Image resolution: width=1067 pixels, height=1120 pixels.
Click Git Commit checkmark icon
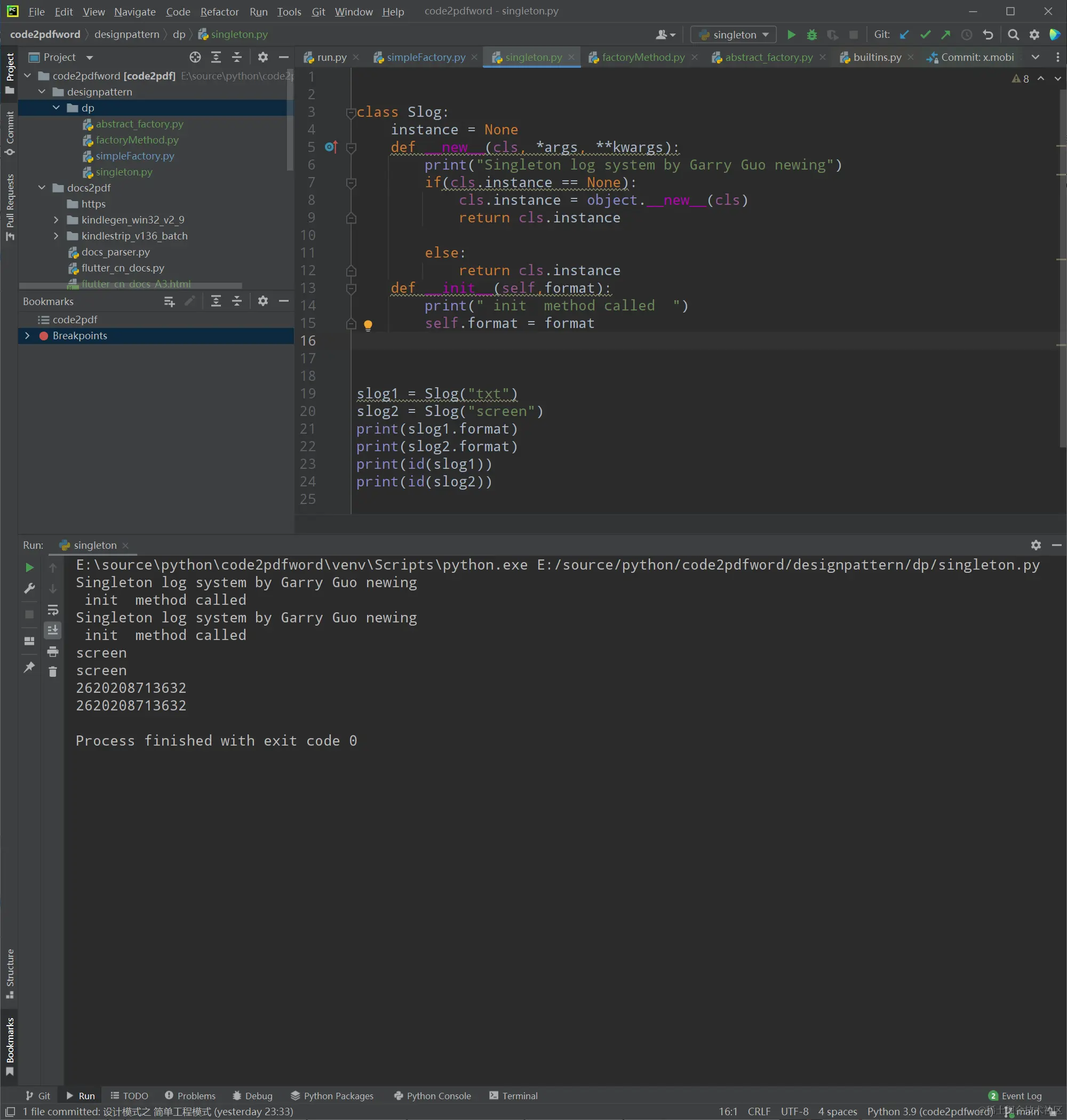pos(925,35)
